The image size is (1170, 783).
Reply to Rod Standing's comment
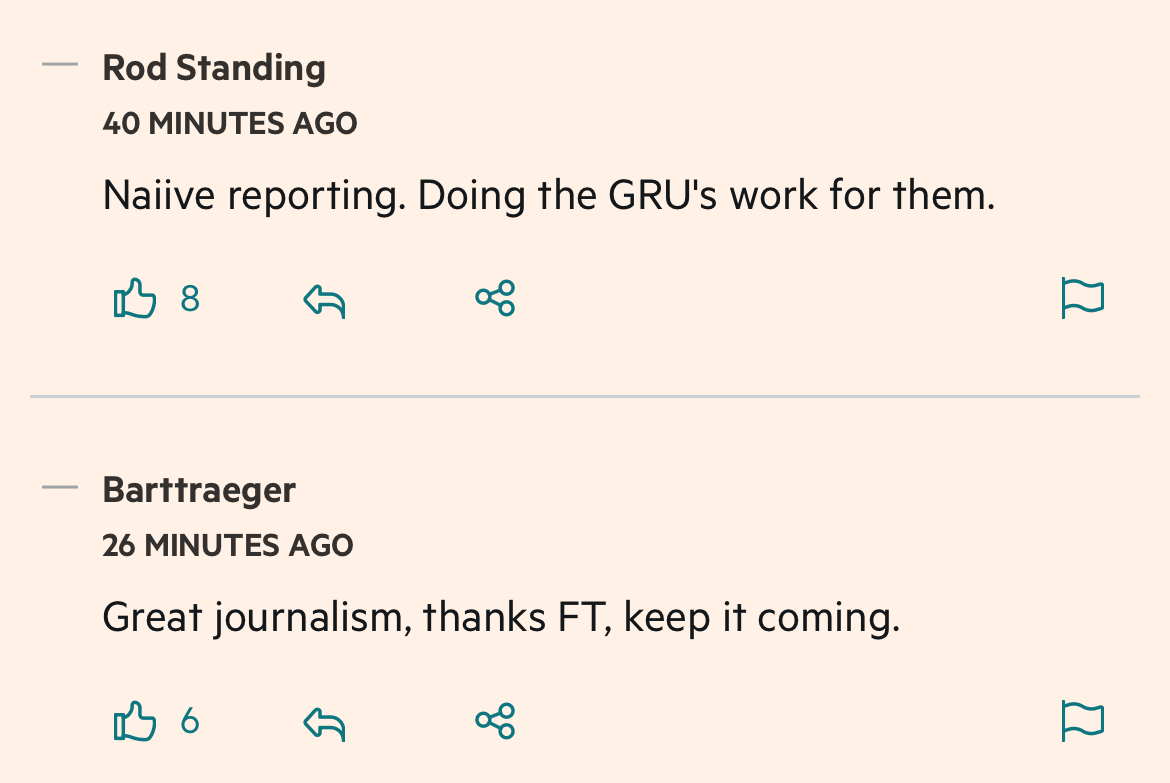[324, 299]
